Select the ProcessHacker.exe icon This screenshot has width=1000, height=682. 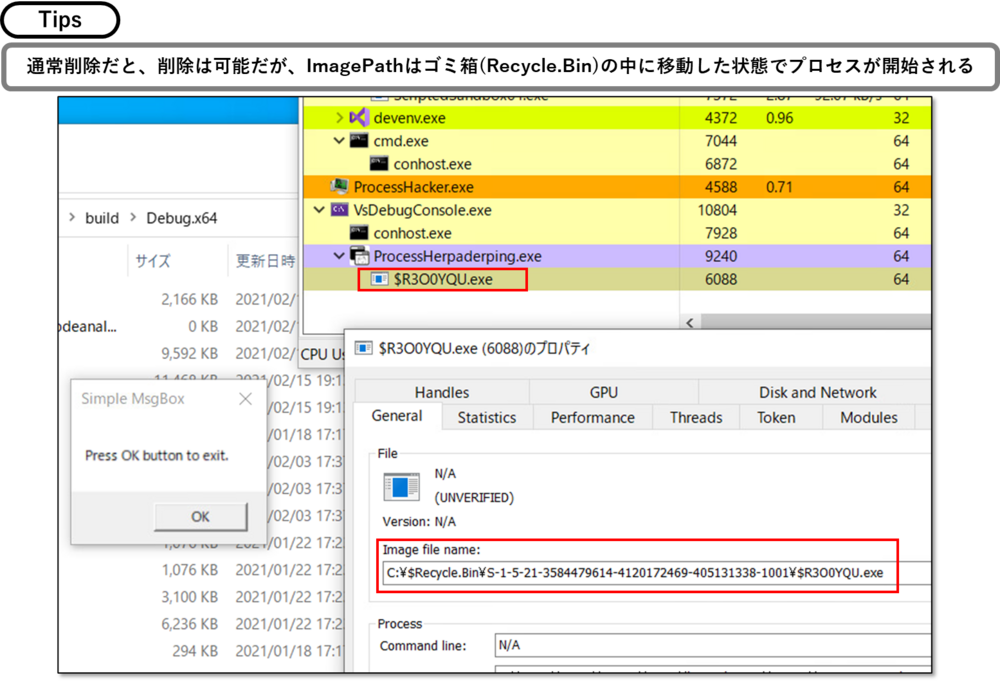(x=339, y=187)
